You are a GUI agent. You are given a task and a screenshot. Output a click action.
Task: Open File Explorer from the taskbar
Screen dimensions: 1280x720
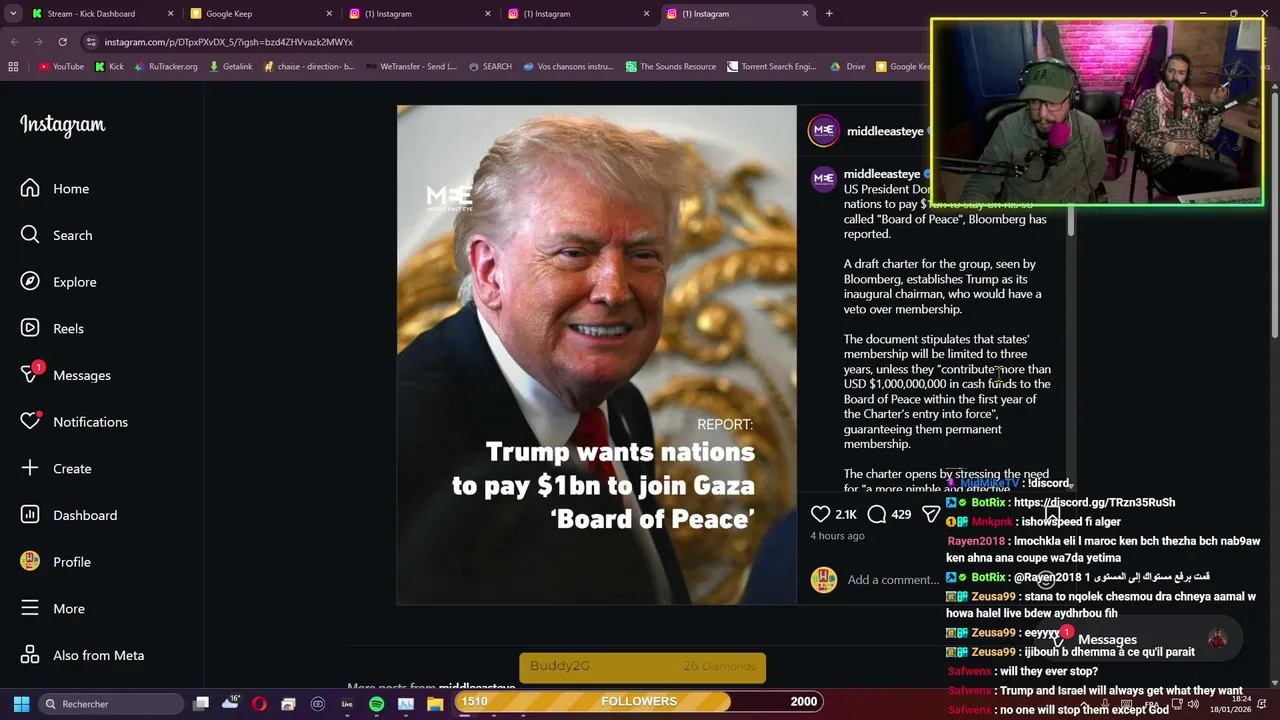tap(435, 704)
